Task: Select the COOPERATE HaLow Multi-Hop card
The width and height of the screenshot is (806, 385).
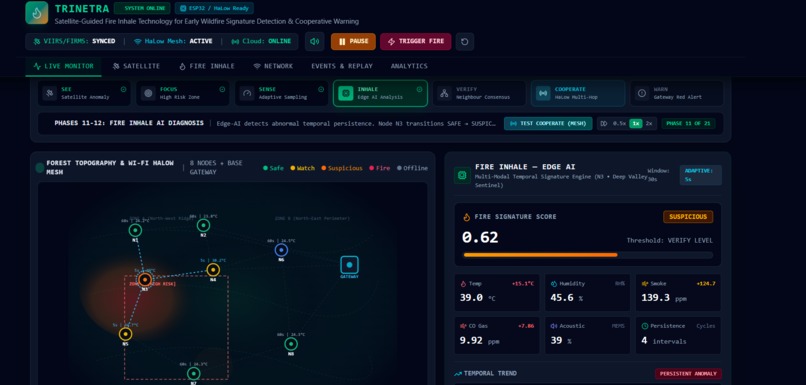Action: tap(578, 93)
